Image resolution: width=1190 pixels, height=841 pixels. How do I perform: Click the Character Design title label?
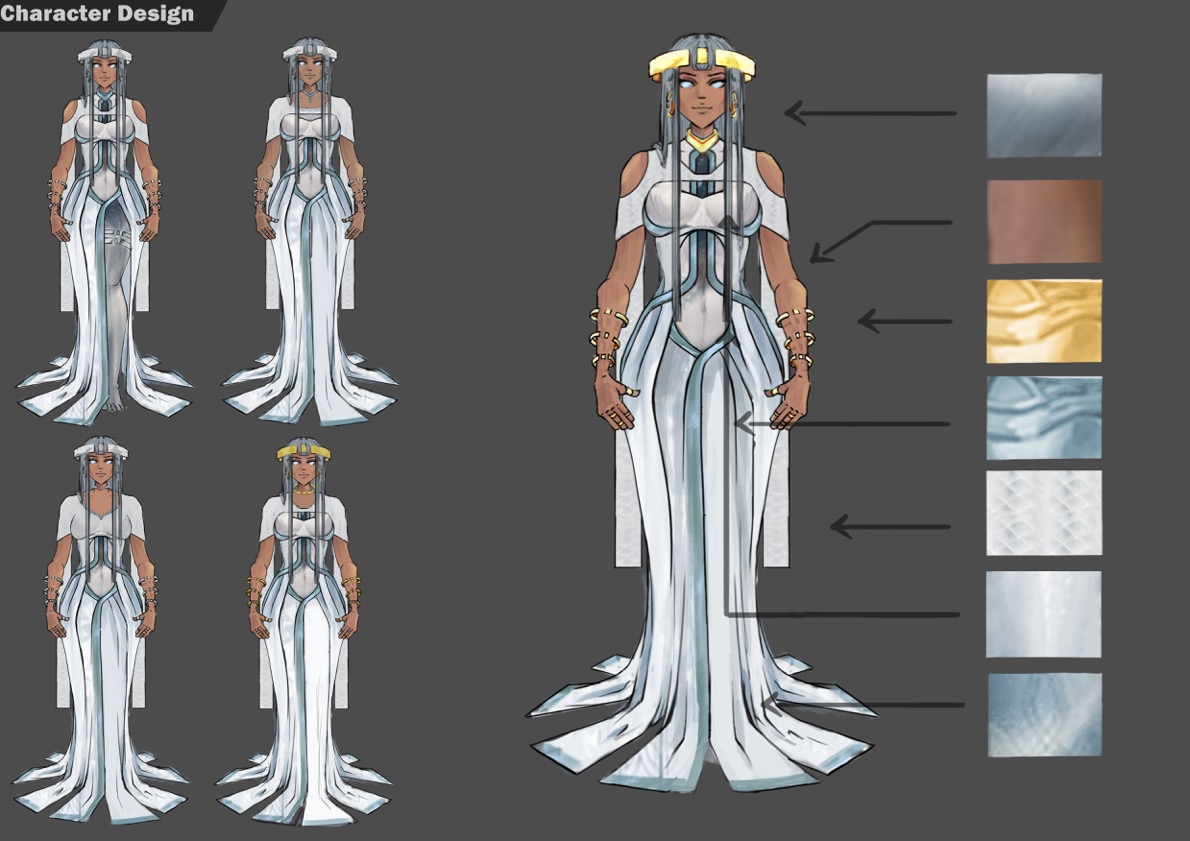point(97,14)
